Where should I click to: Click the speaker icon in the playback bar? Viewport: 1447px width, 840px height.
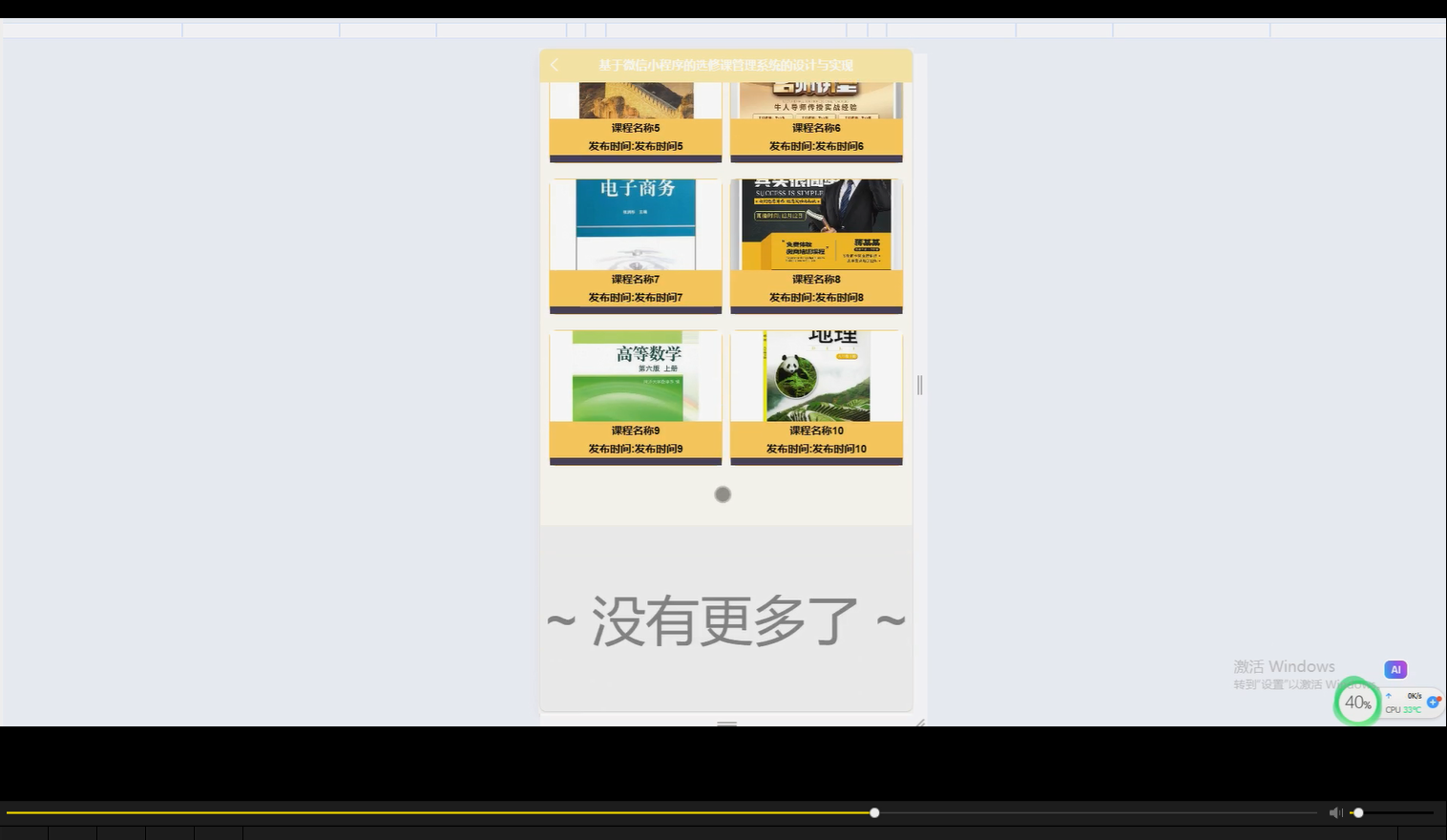(x=1336, y=812)
